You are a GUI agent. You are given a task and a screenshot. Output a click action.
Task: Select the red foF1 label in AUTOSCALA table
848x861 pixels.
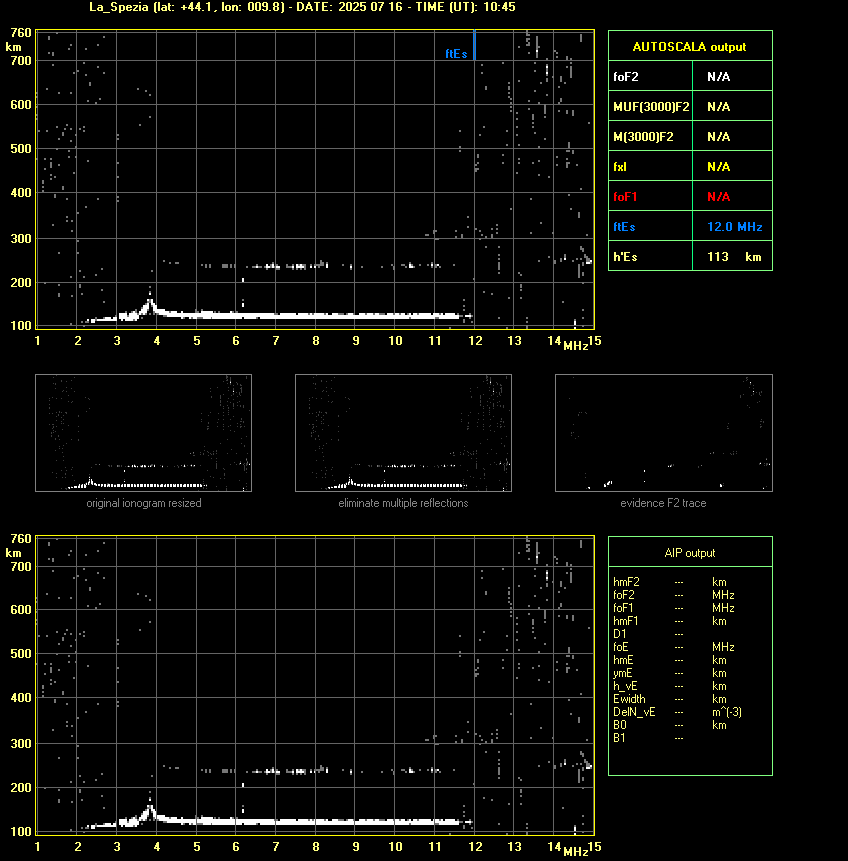click(x=625, y=197)
